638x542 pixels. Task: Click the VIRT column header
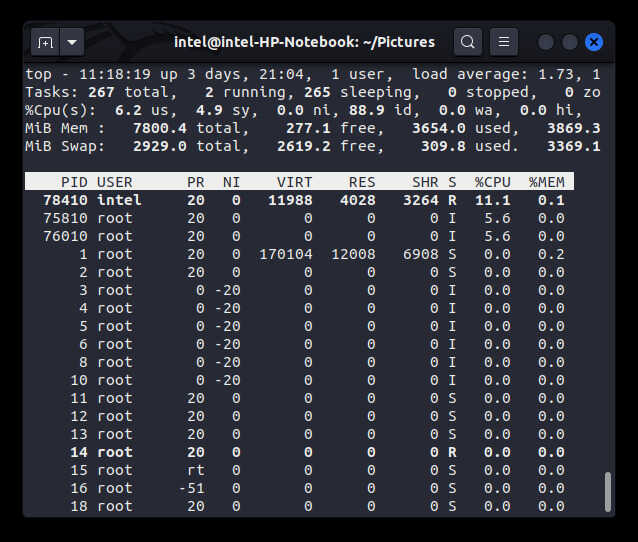295,182
